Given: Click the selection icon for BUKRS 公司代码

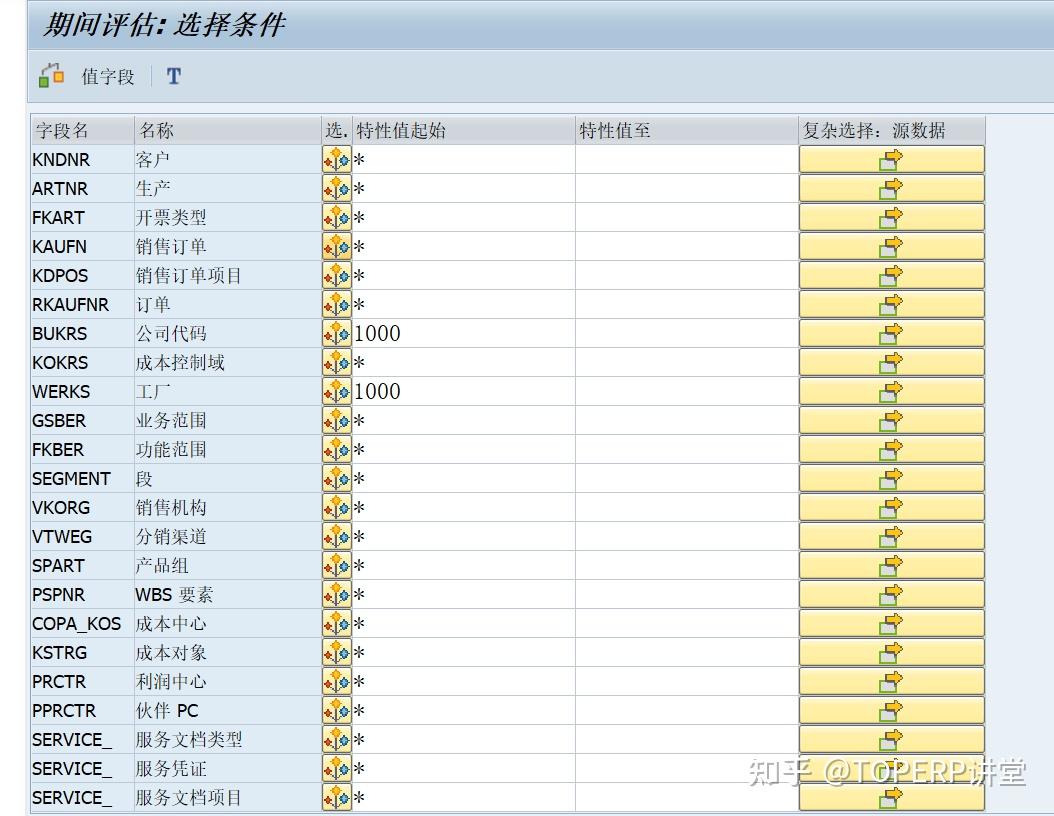Looking at the screenshot, I should click(337, 333).
